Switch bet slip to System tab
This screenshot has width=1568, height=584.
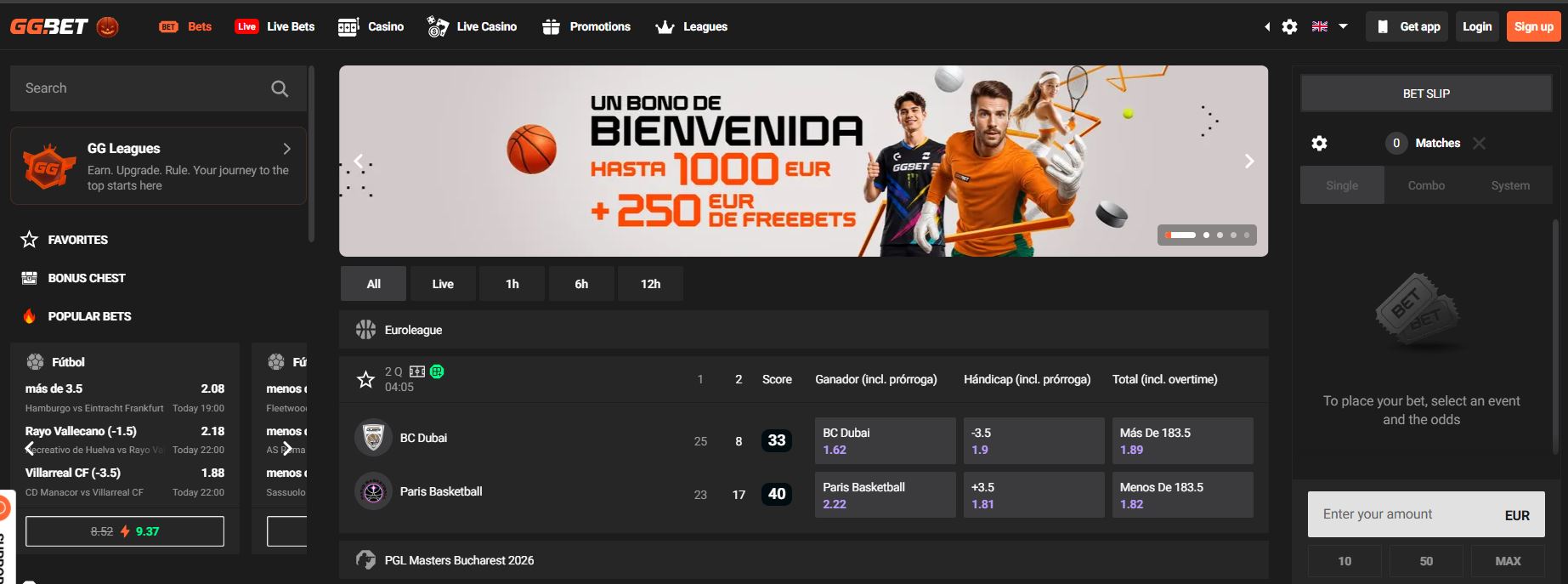coord(1510,185)
